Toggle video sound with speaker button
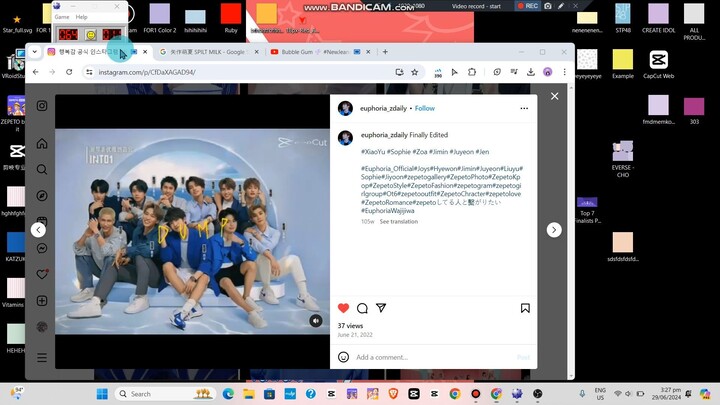This screenshot has height=405, width=720. [x=315, y=321]
